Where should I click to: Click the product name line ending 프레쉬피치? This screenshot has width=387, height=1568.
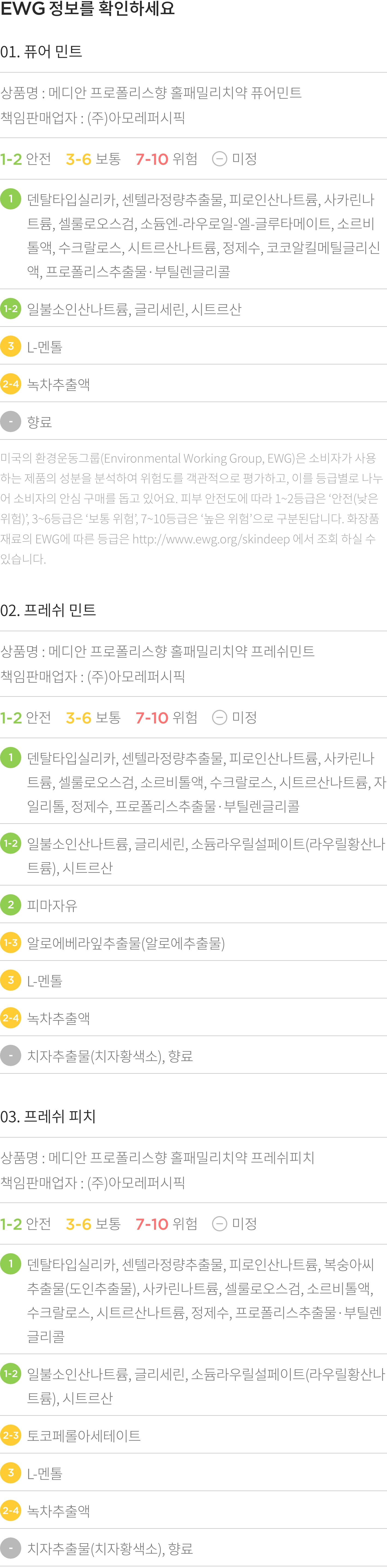(157, 1157)
